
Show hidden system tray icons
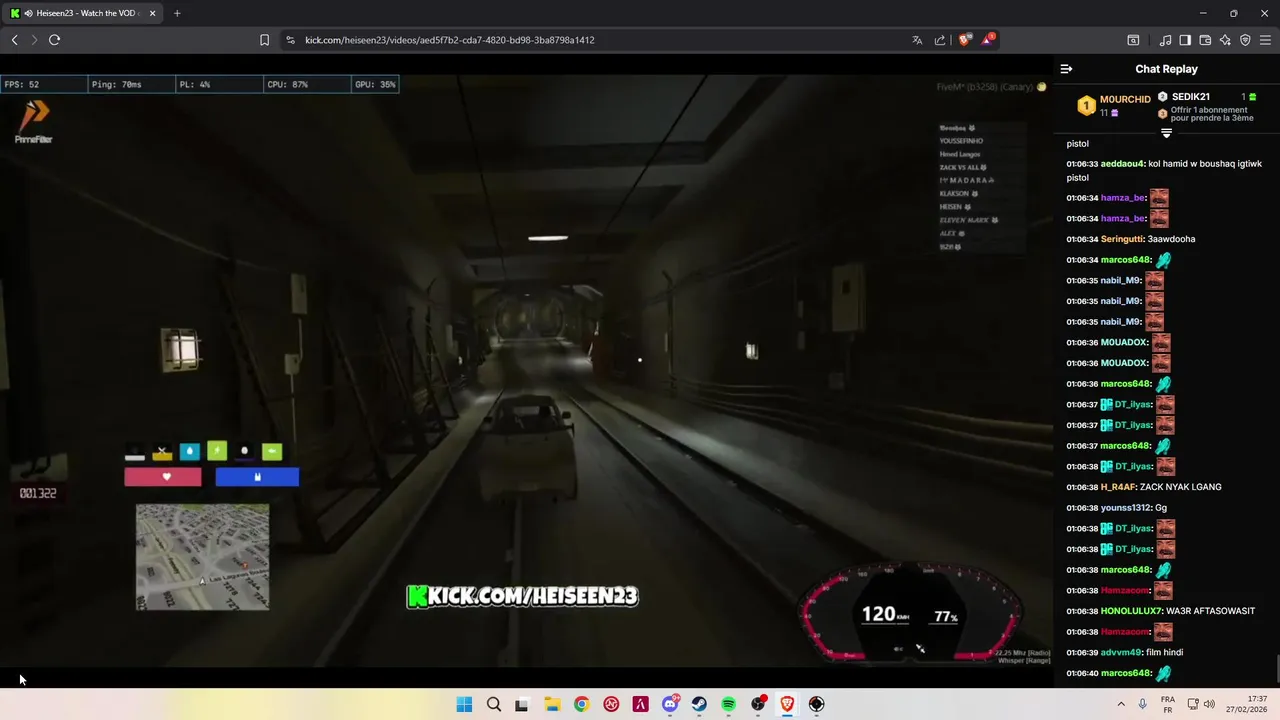point(1120,704)
